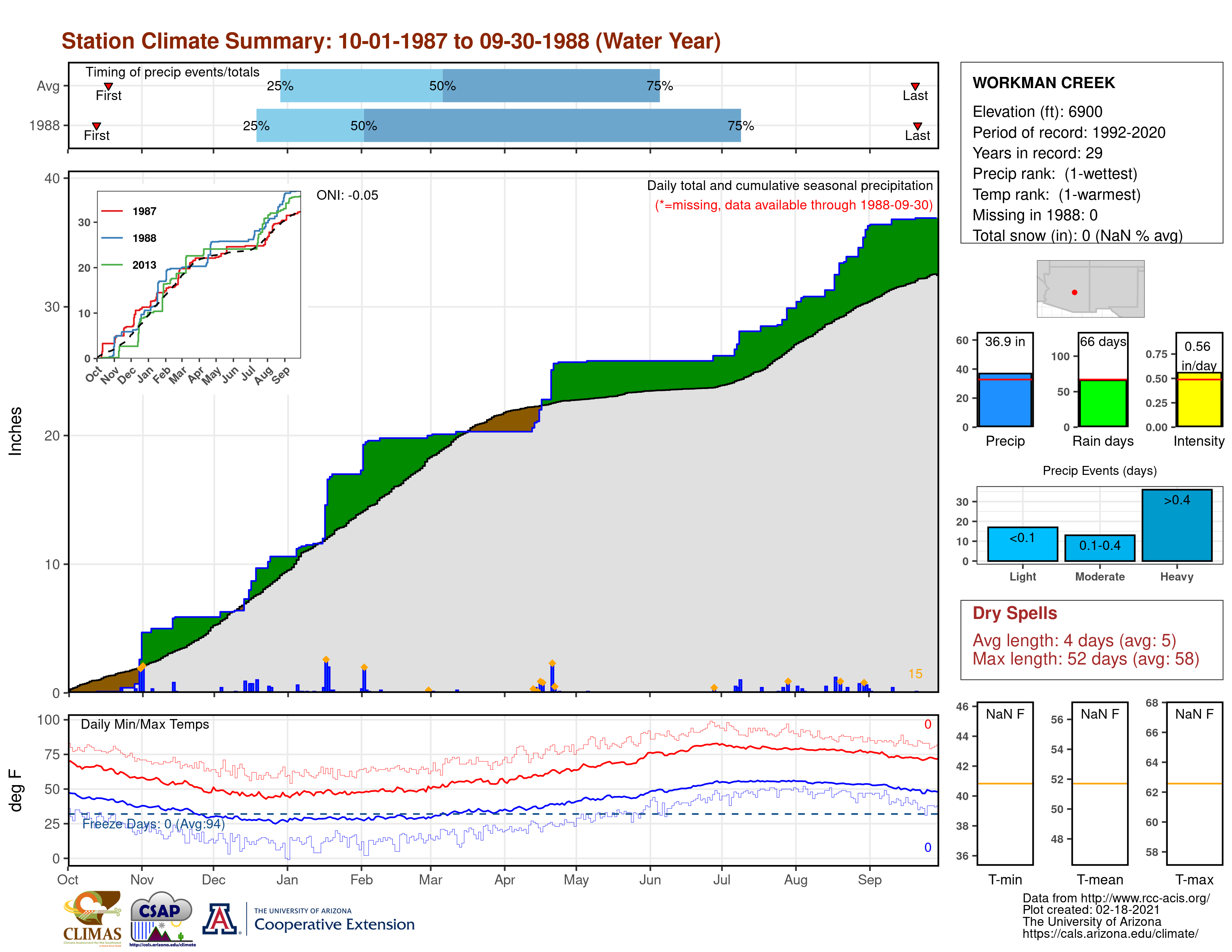This screenshot has width=1232, height=952.
Task: Click the CLIMAS logo
Action: [93, 918]
